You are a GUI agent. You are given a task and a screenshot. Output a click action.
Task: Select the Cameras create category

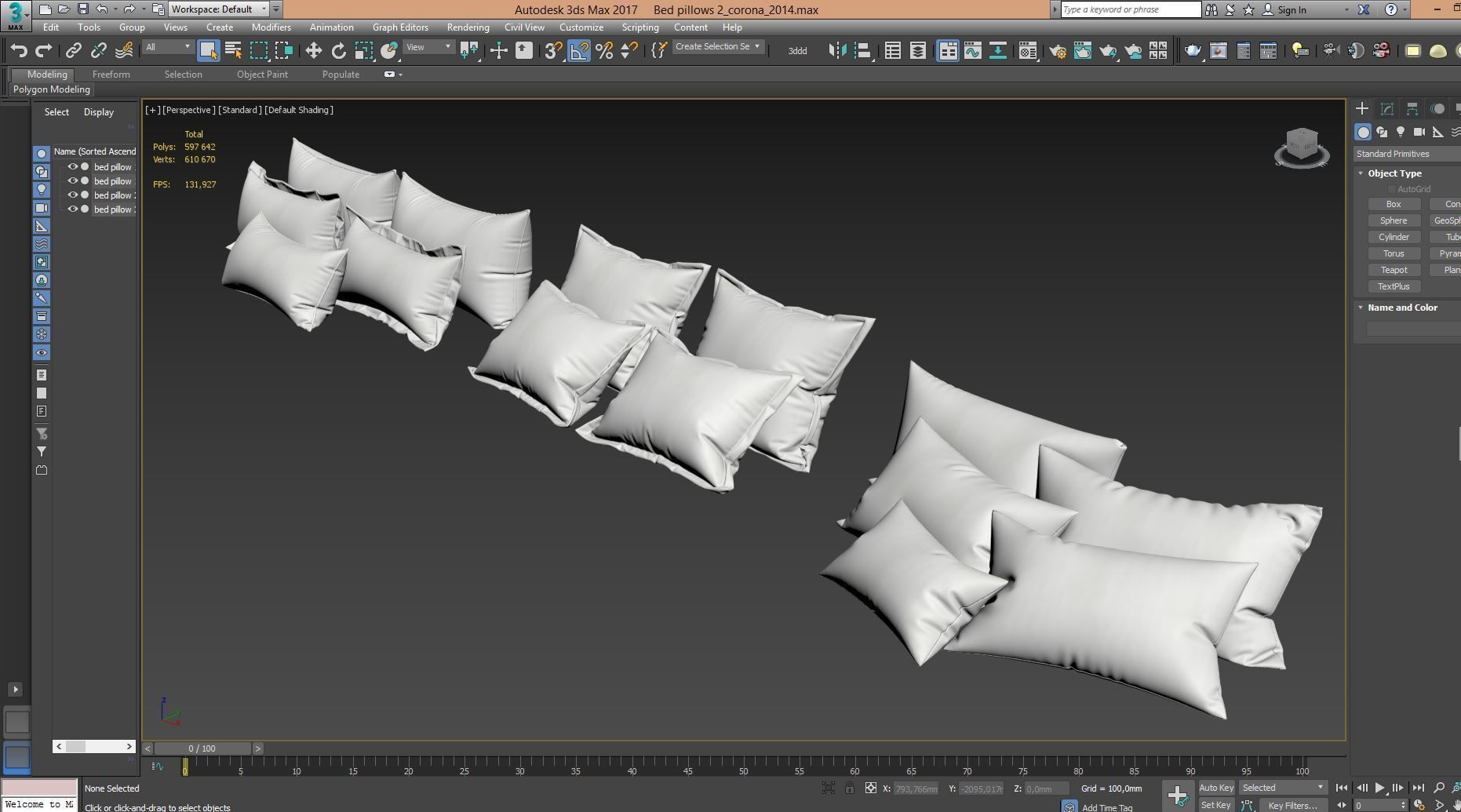point(1419,132)
